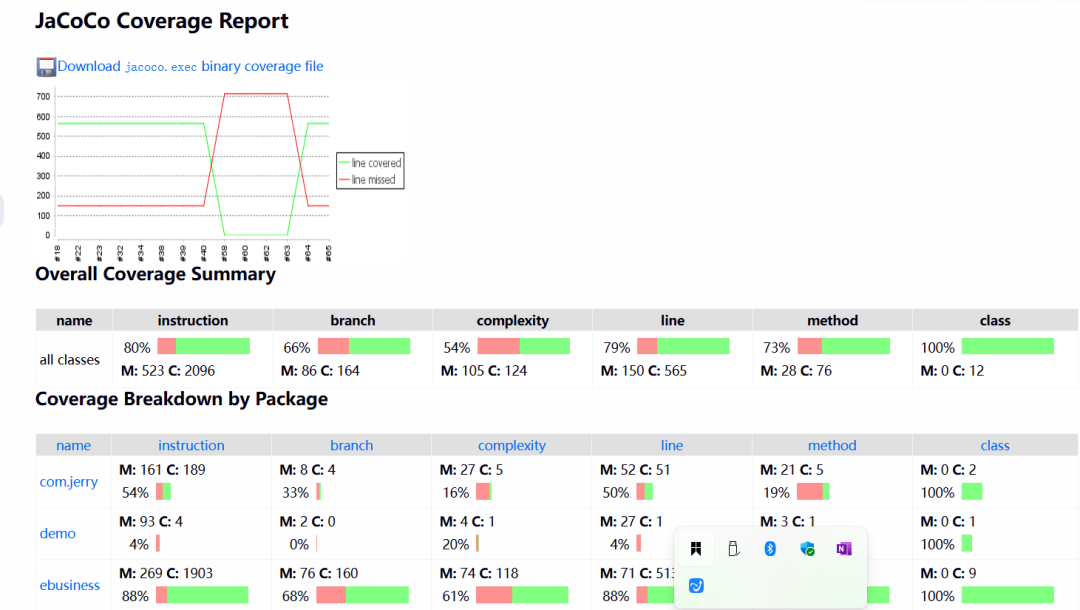1080x610 pixels.
Task: Click the com.jerry 54% instruction percentage
Action: 135,492
